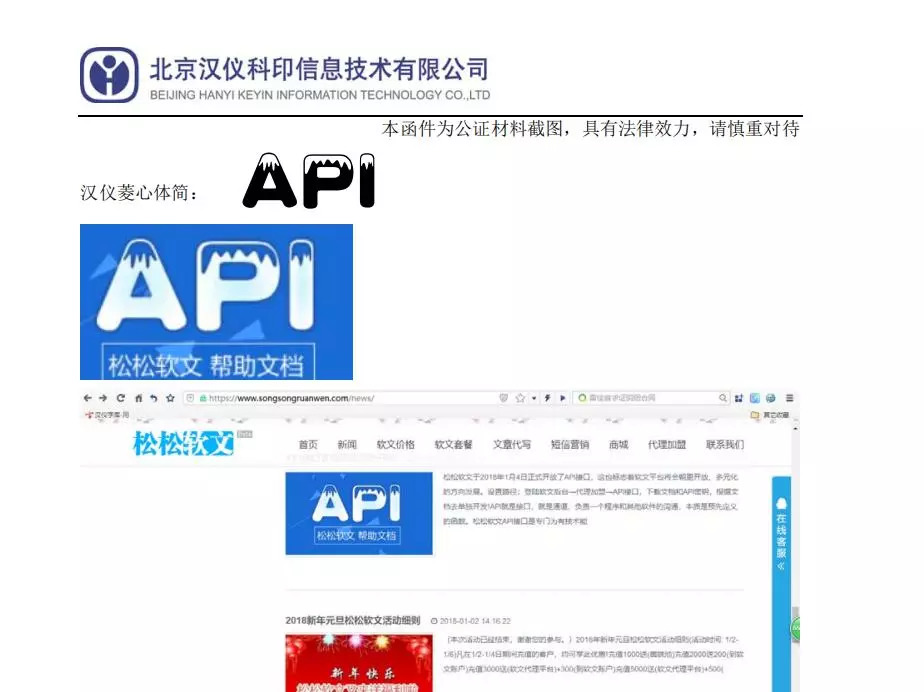Open the 新闻 navigation item
This screenshot has width=924, height=692.
pyautogui.click(x=347, y=444)
